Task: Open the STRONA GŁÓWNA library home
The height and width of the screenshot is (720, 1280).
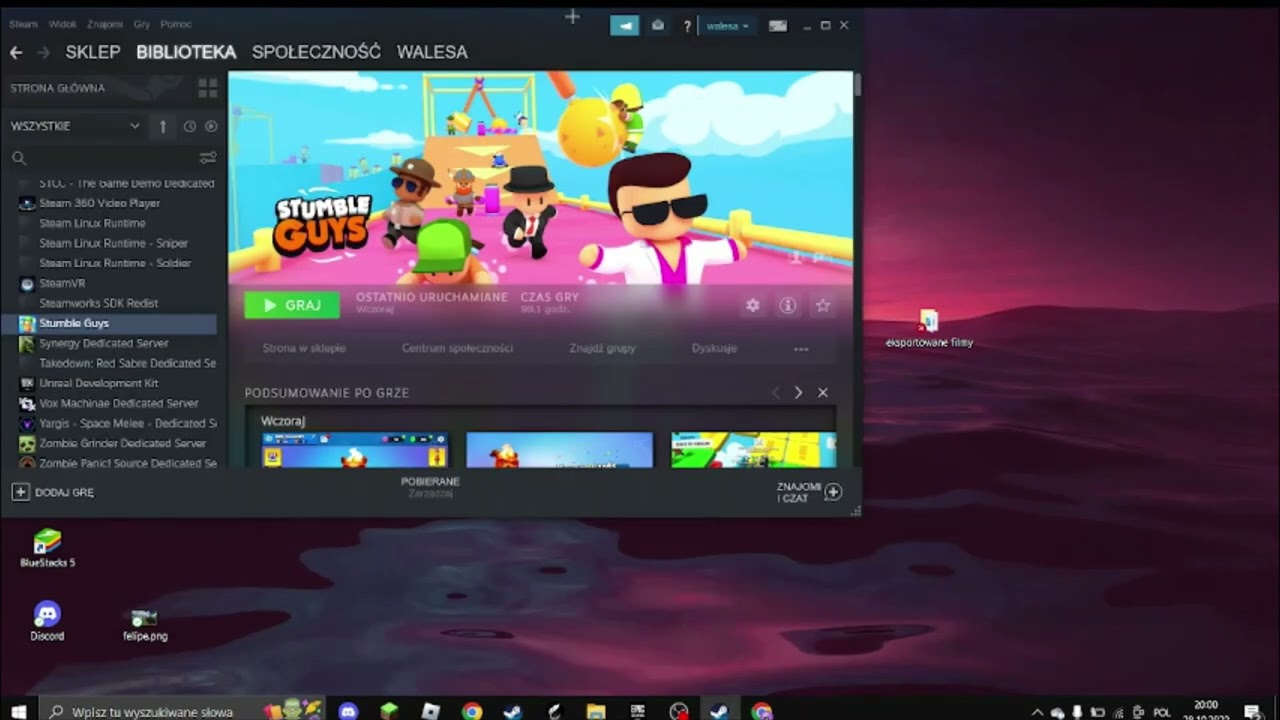Action: pos(57,88)
